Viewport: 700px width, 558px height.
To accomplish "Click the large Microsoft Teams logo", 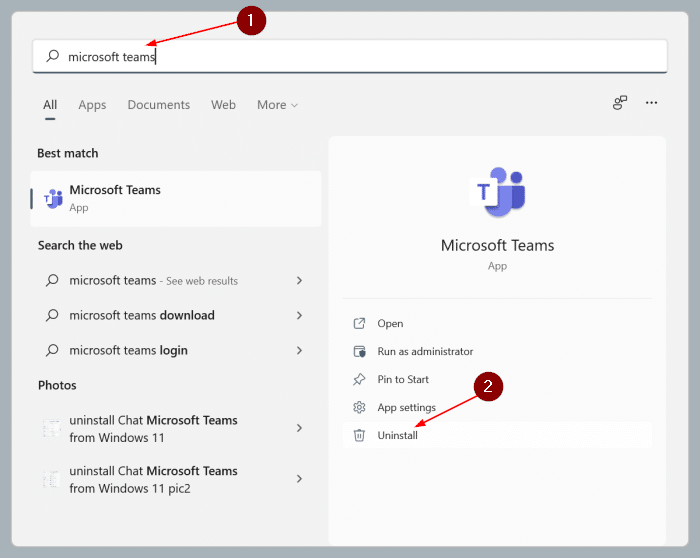I will 498,192.
